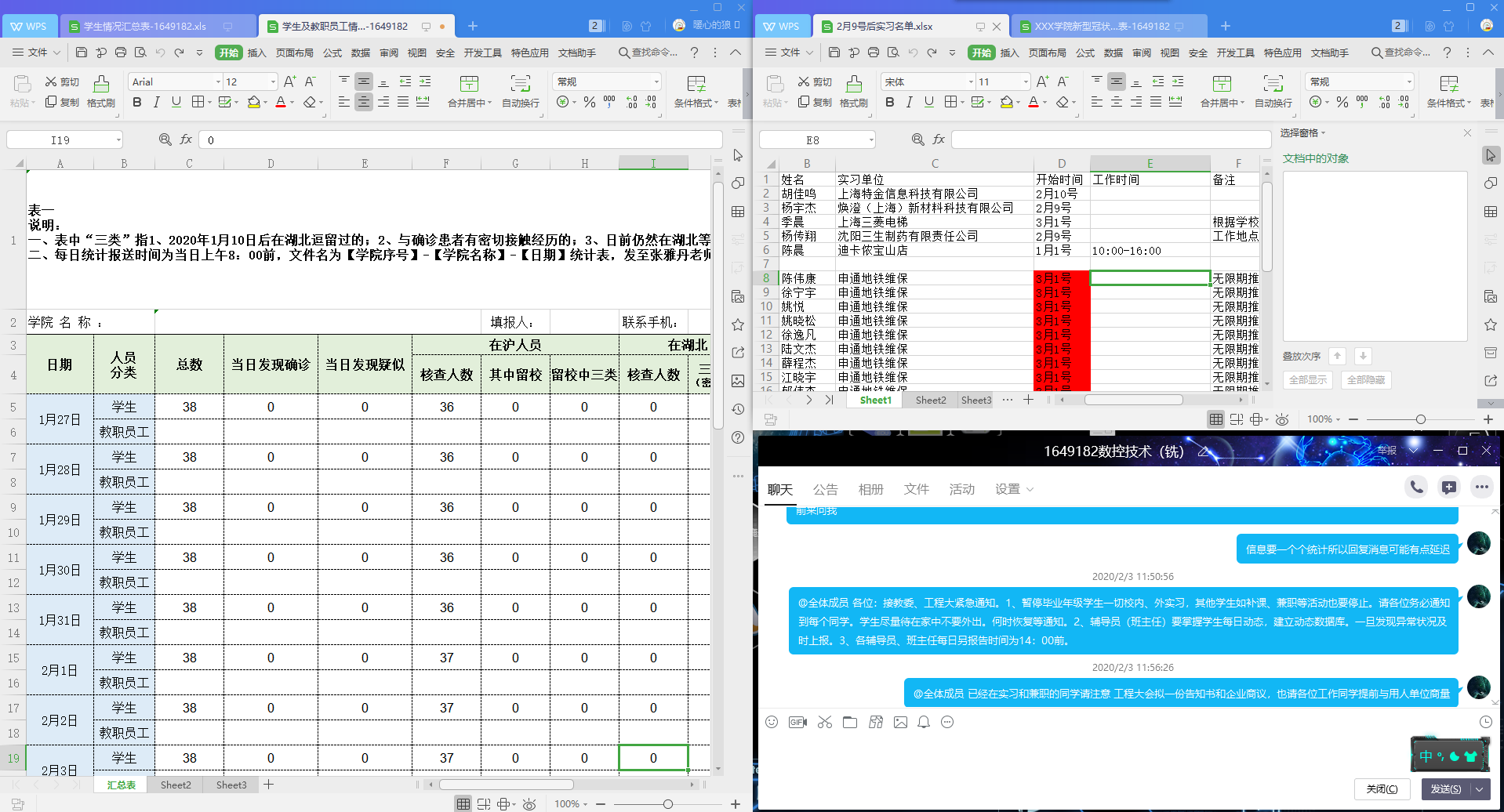Click send file folder icon in chat
The width and height of the screenshot is (1504, 812).
point(850,722)
